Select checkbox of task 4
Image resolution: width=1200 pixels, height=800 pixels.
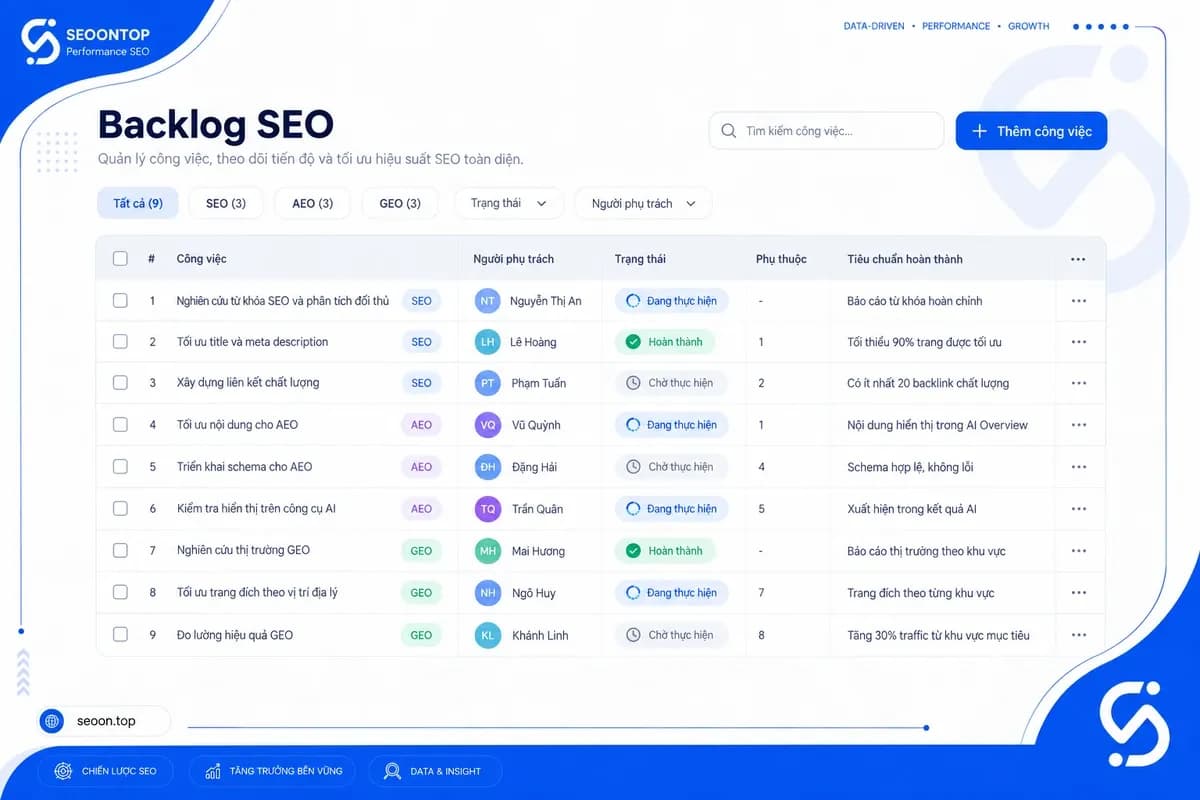coord(120,425)
